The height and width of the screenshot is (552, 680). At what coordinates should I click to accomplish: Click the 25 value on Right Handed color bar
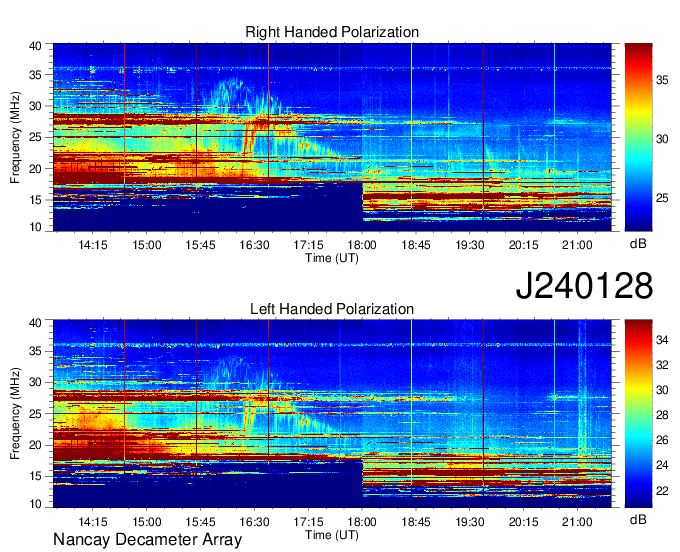(x=662, y=198)
